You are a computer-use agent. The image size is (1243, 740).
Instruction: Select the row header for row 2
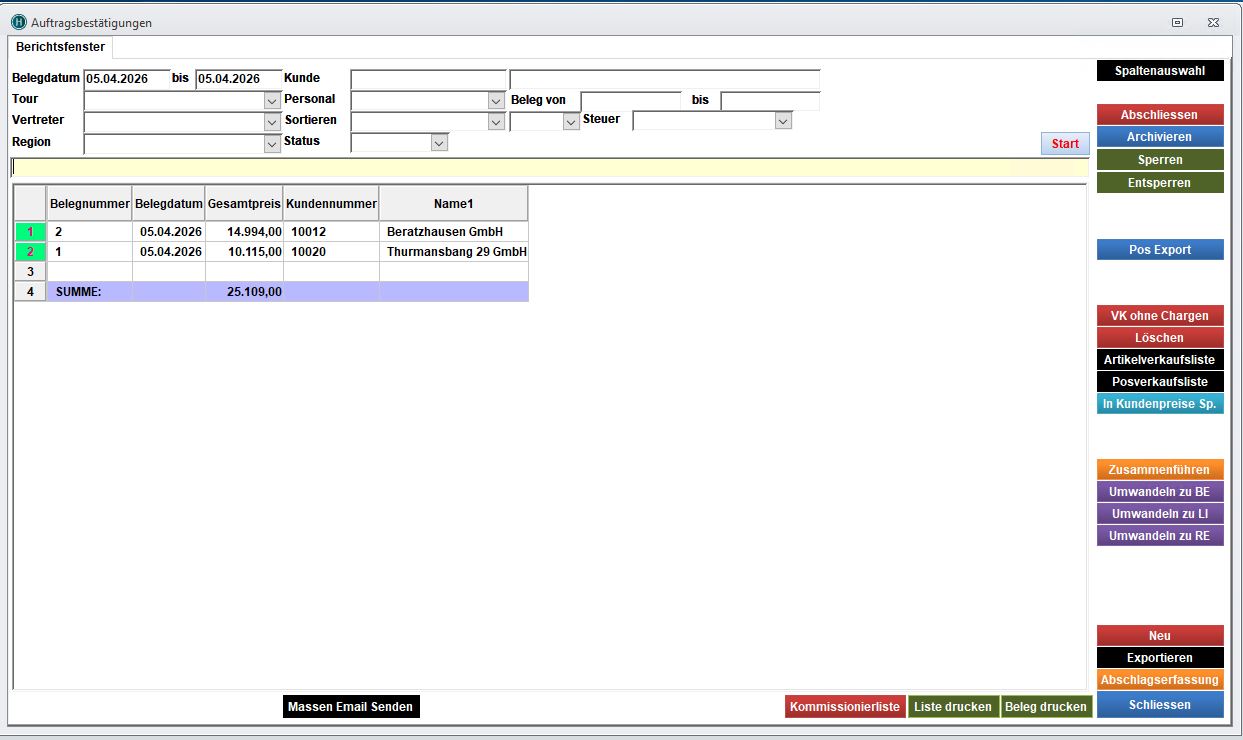coord(30,252)
